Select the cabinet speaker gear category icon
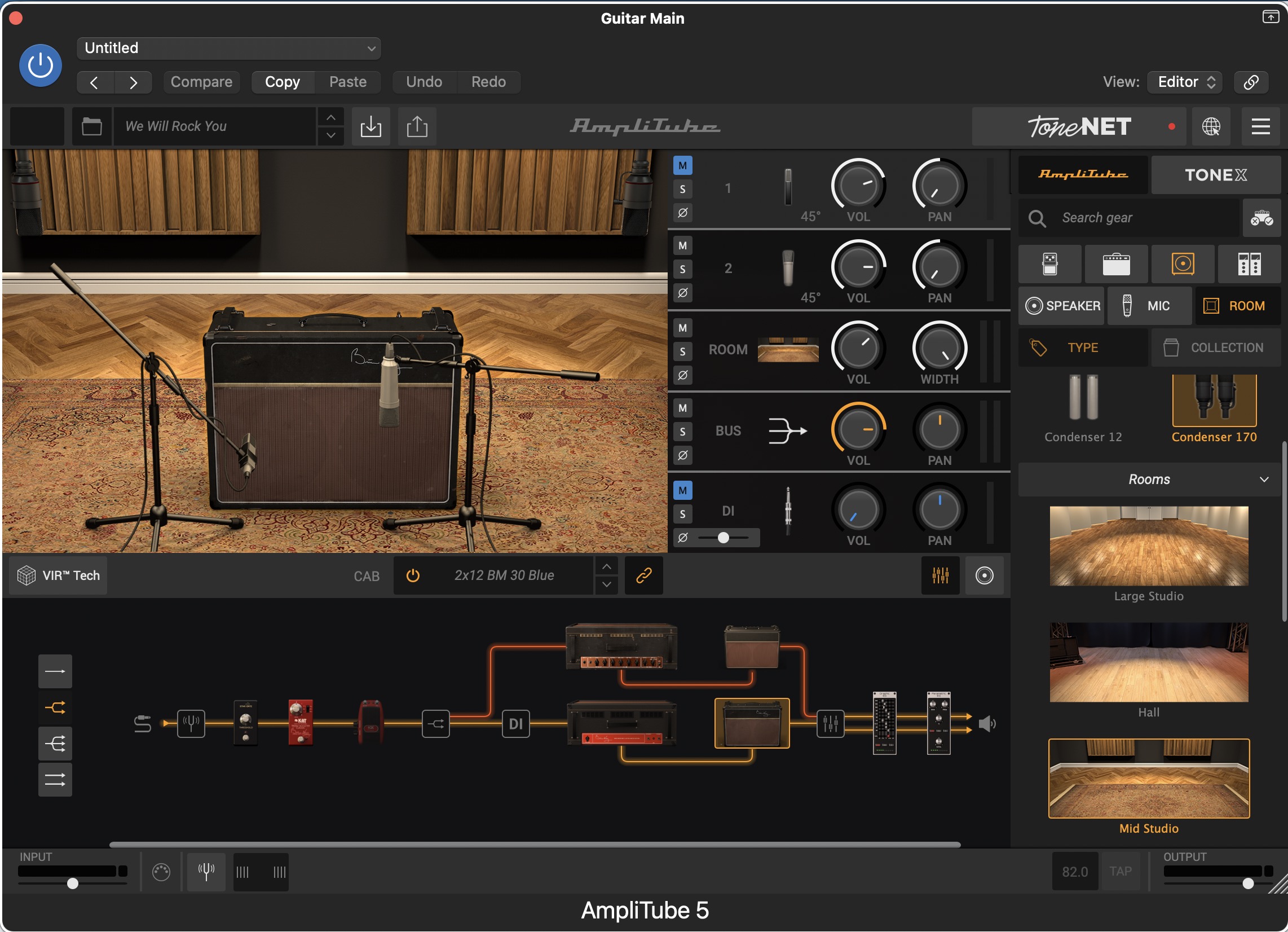 (x=1183, y=264)
